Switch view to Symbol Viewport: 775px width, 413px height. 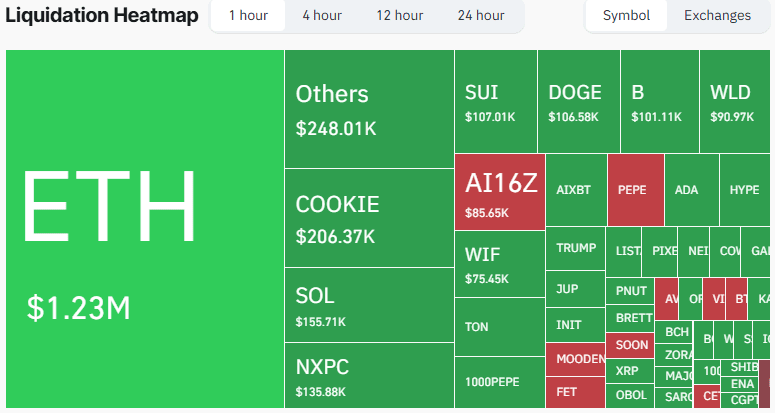(x=626, y=16)
